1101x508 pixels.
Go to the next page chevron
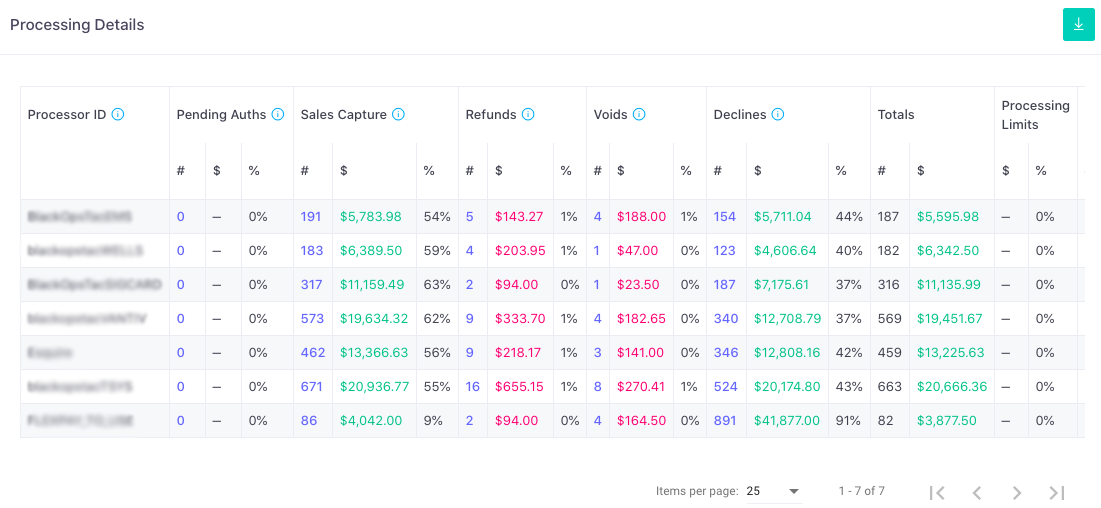[1017, 492]
